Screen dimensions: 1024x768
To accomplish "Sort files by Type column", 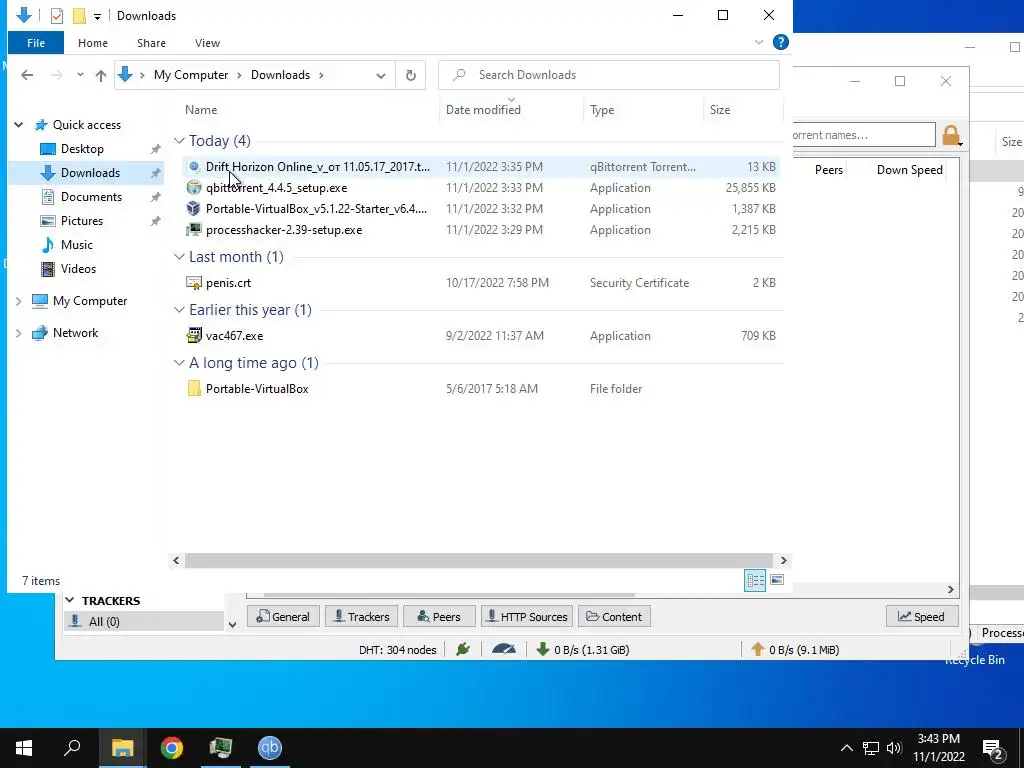I will (x=601, y=110).
